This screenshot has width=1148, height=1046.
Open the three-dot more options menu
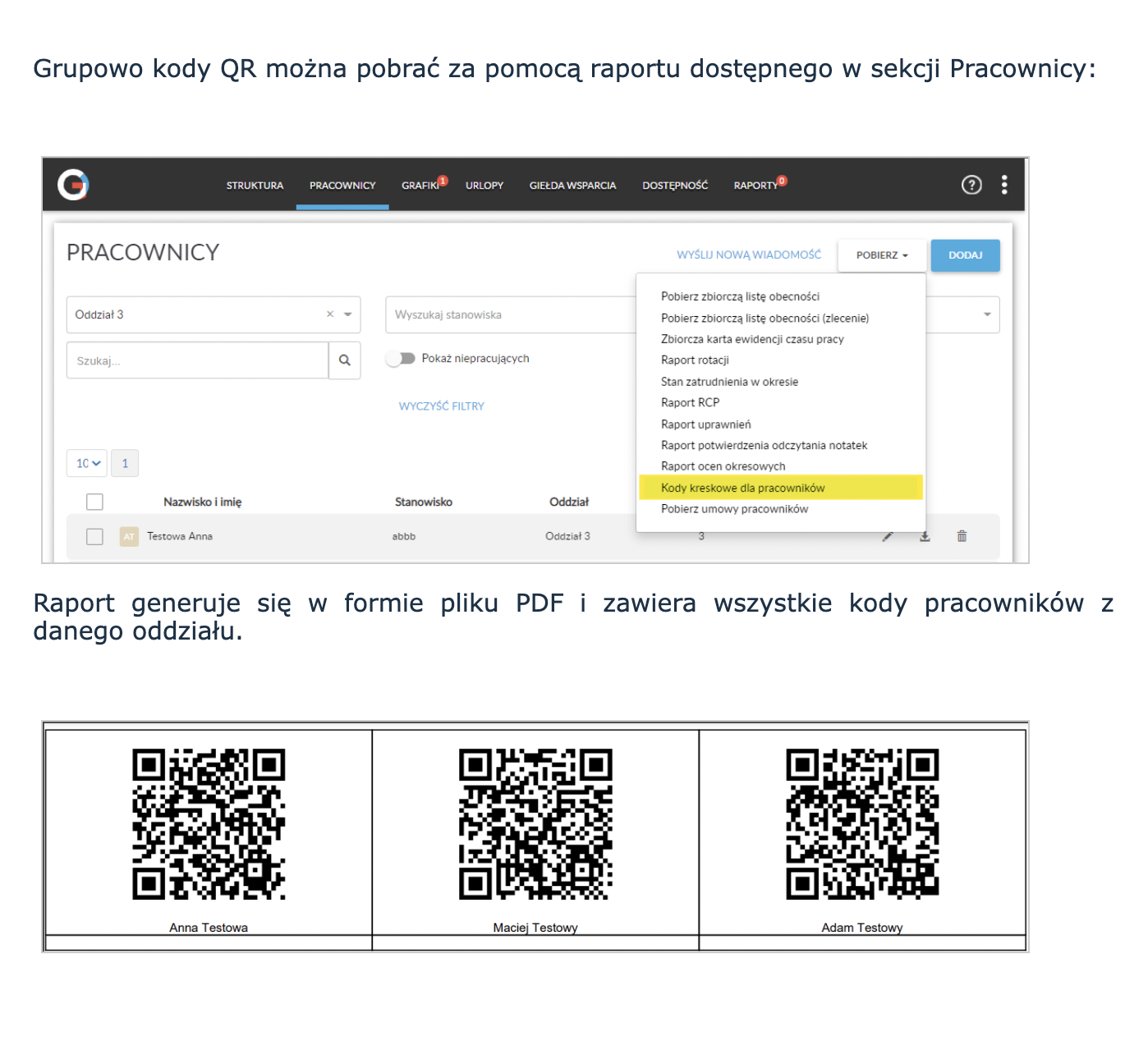1004,185
